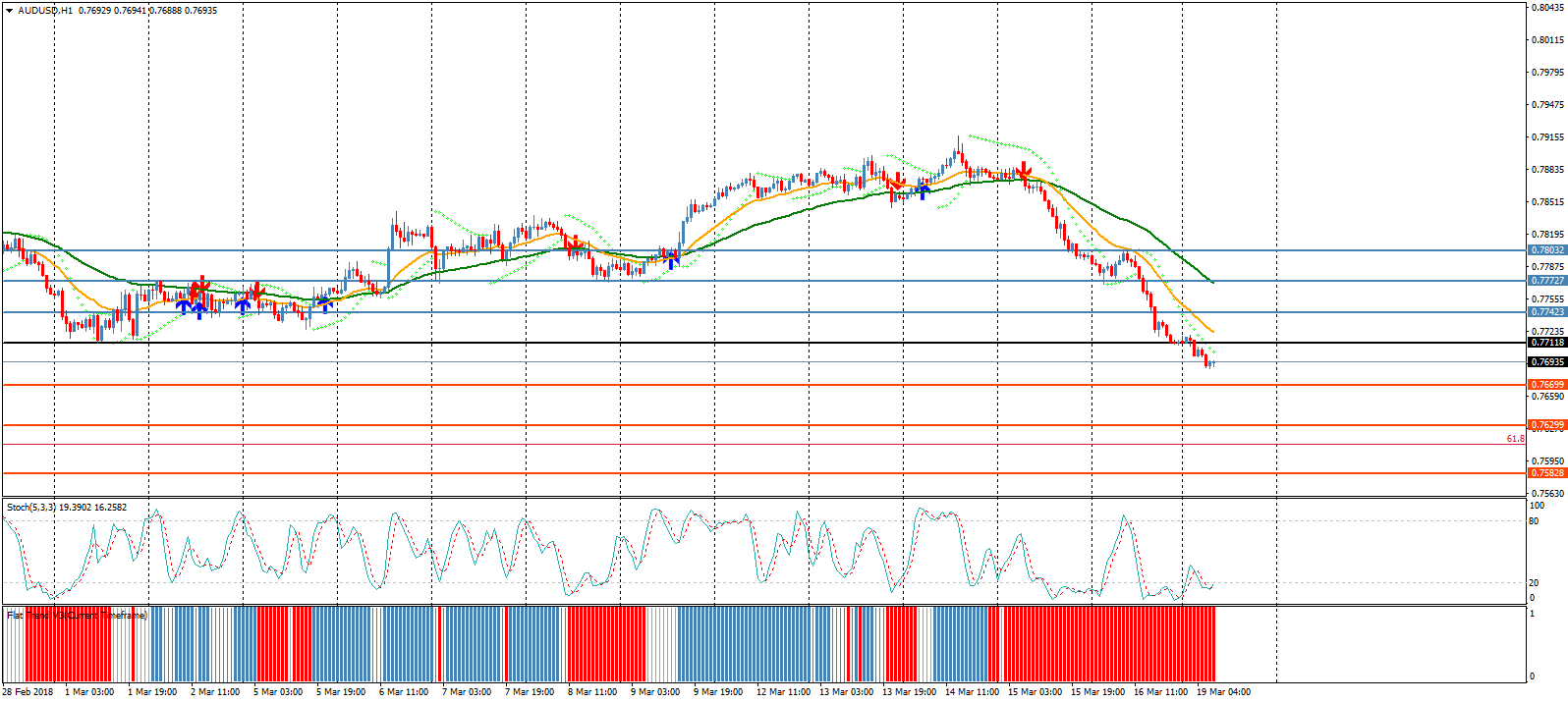
Task: Click the 28 Feb 2018 date on the time axis
Action: point(28,692)
